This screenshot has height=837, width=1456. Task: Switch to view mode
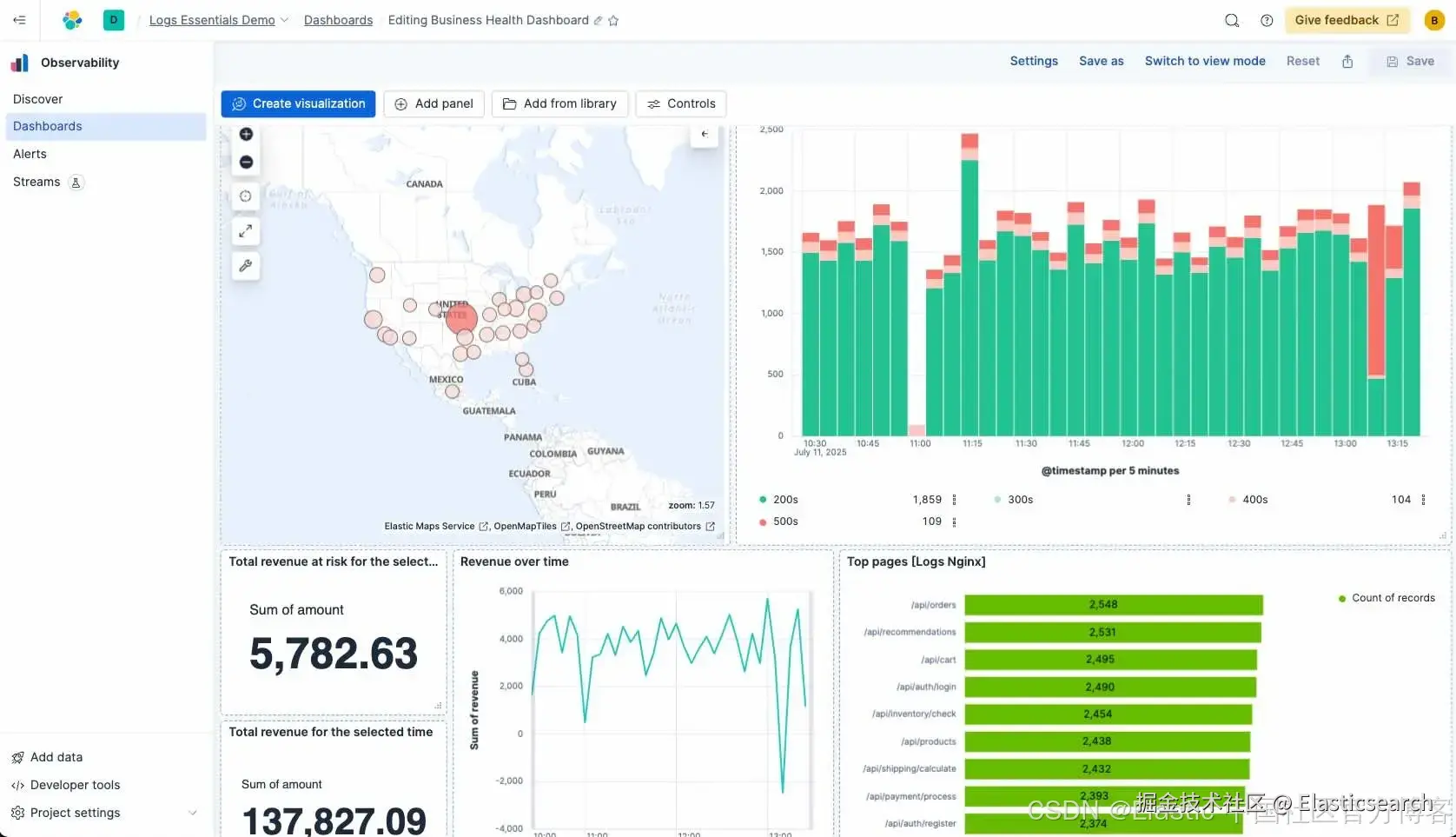click(x=1205, y=61)
